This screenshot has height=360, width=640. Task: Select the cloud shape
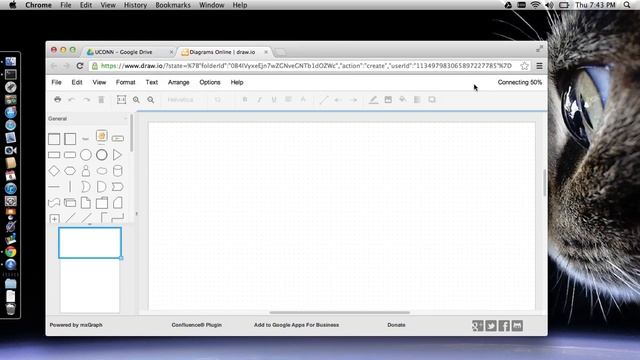click(x=102, y=171)
